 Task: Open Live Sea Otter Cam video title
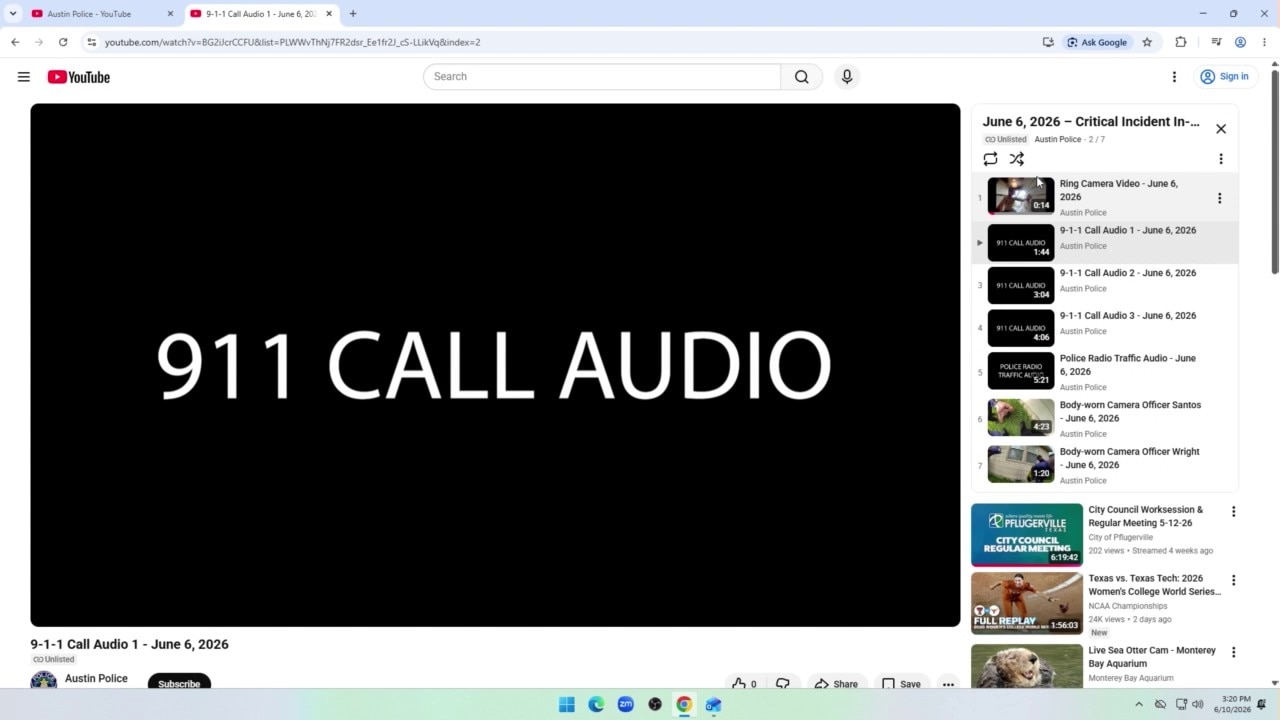pyautogui.click(x=1152, y=657)
